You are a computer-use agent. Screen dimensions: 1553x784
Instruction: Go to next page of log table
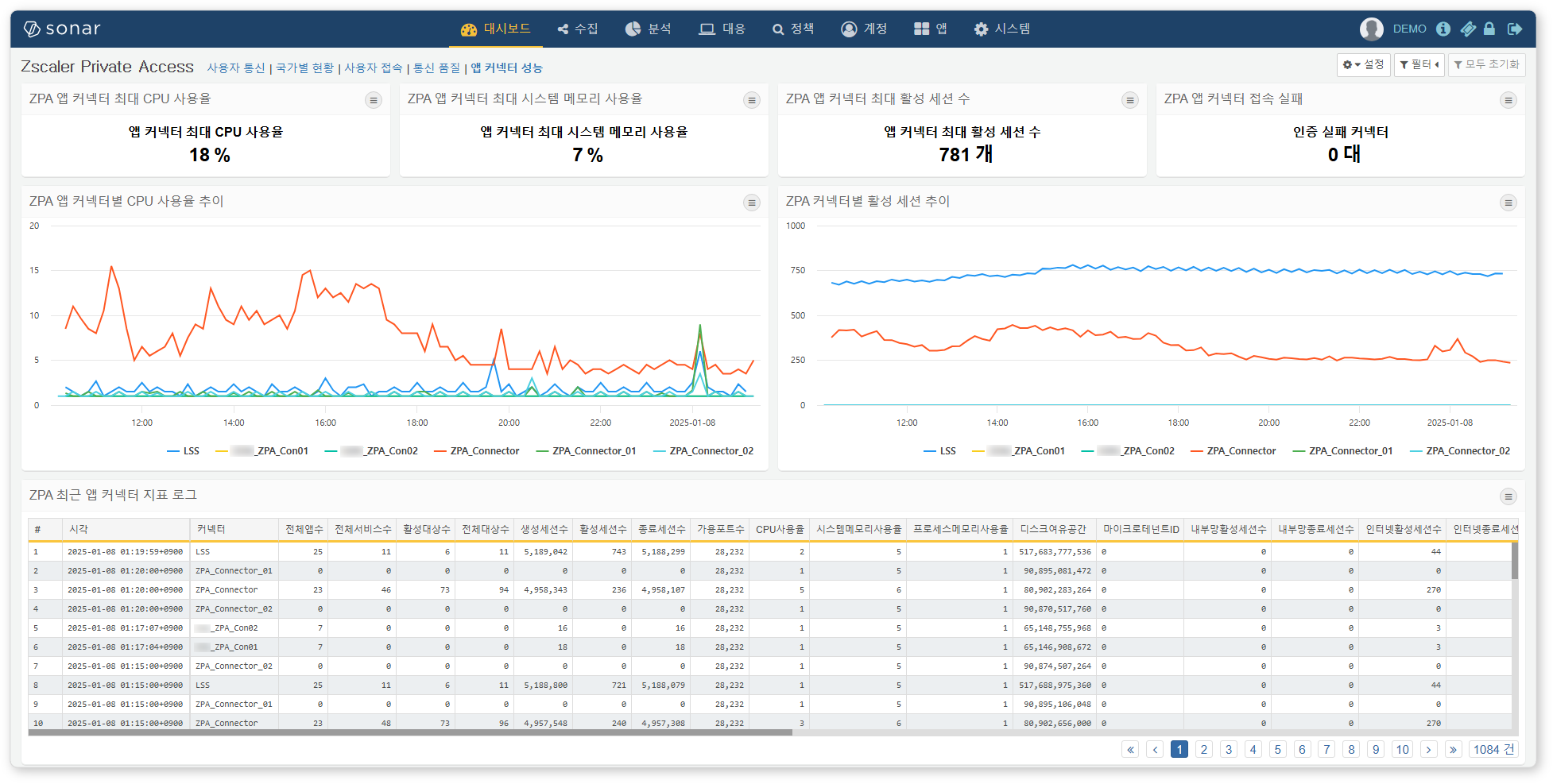[x=1429, y=750]
